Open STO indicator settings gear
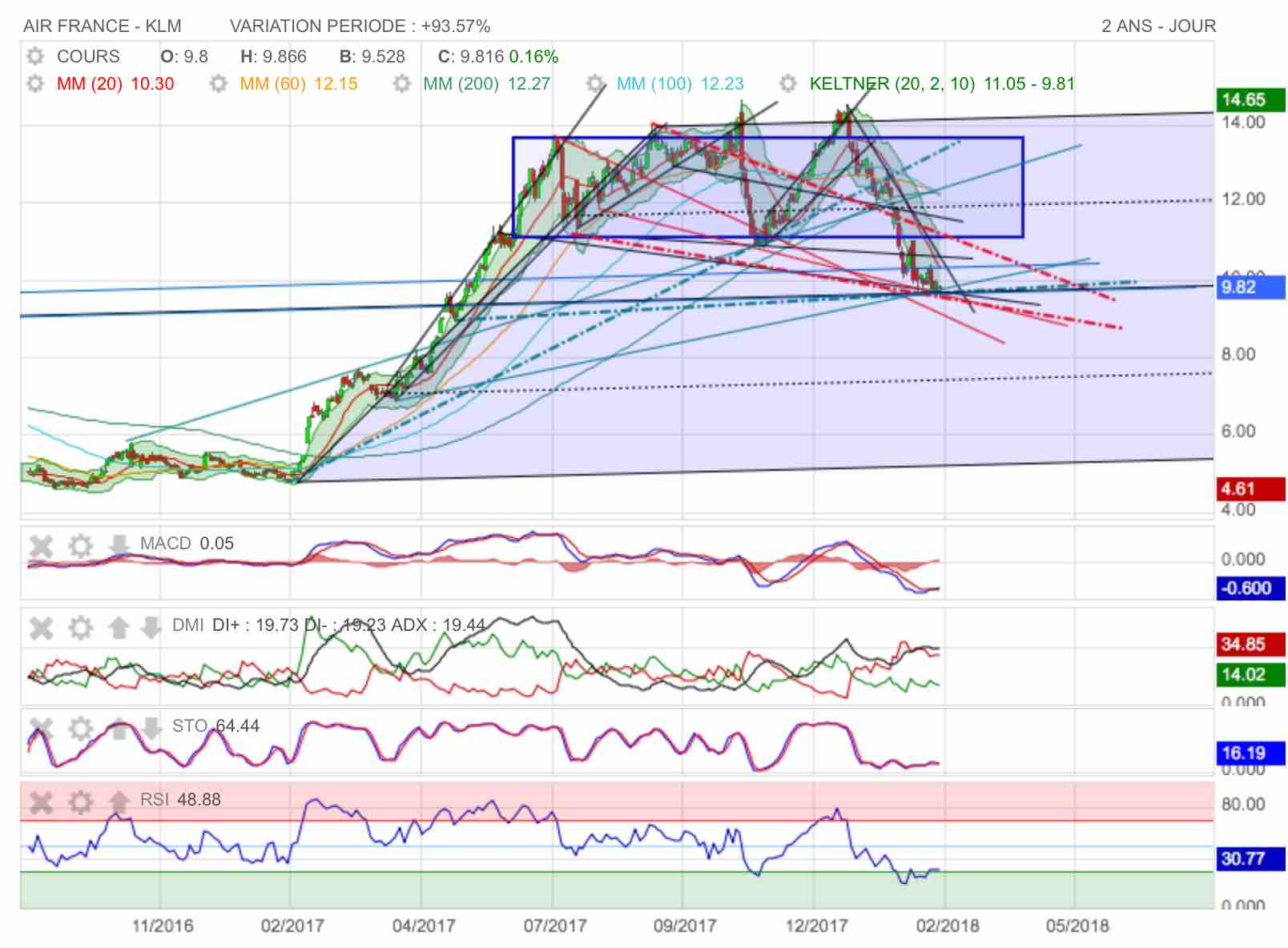Screen dimensions: 1288x948 click(x=80, y=729)
